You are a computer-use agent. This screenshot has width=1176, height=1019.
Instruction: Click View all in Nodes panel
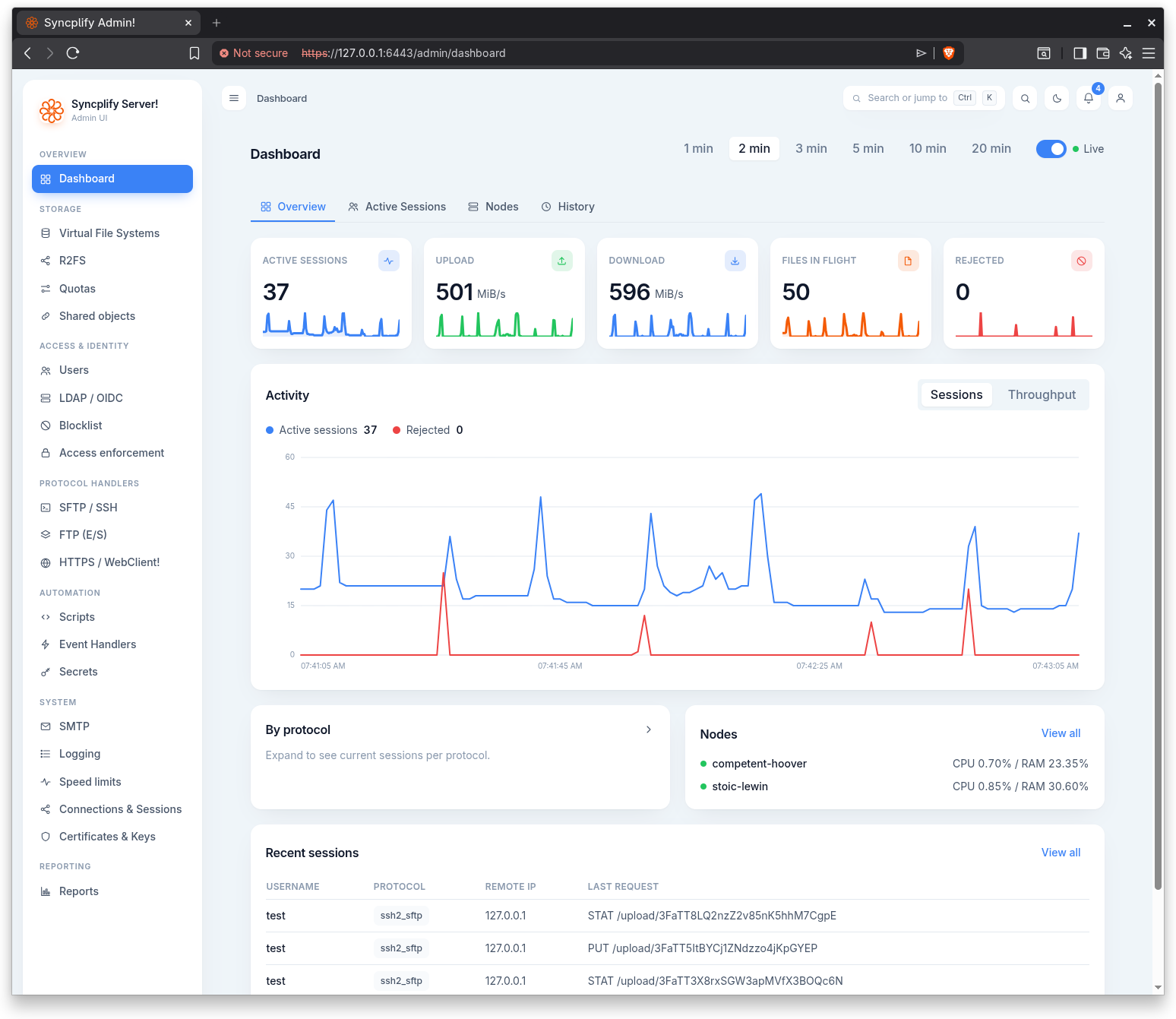1061,733
